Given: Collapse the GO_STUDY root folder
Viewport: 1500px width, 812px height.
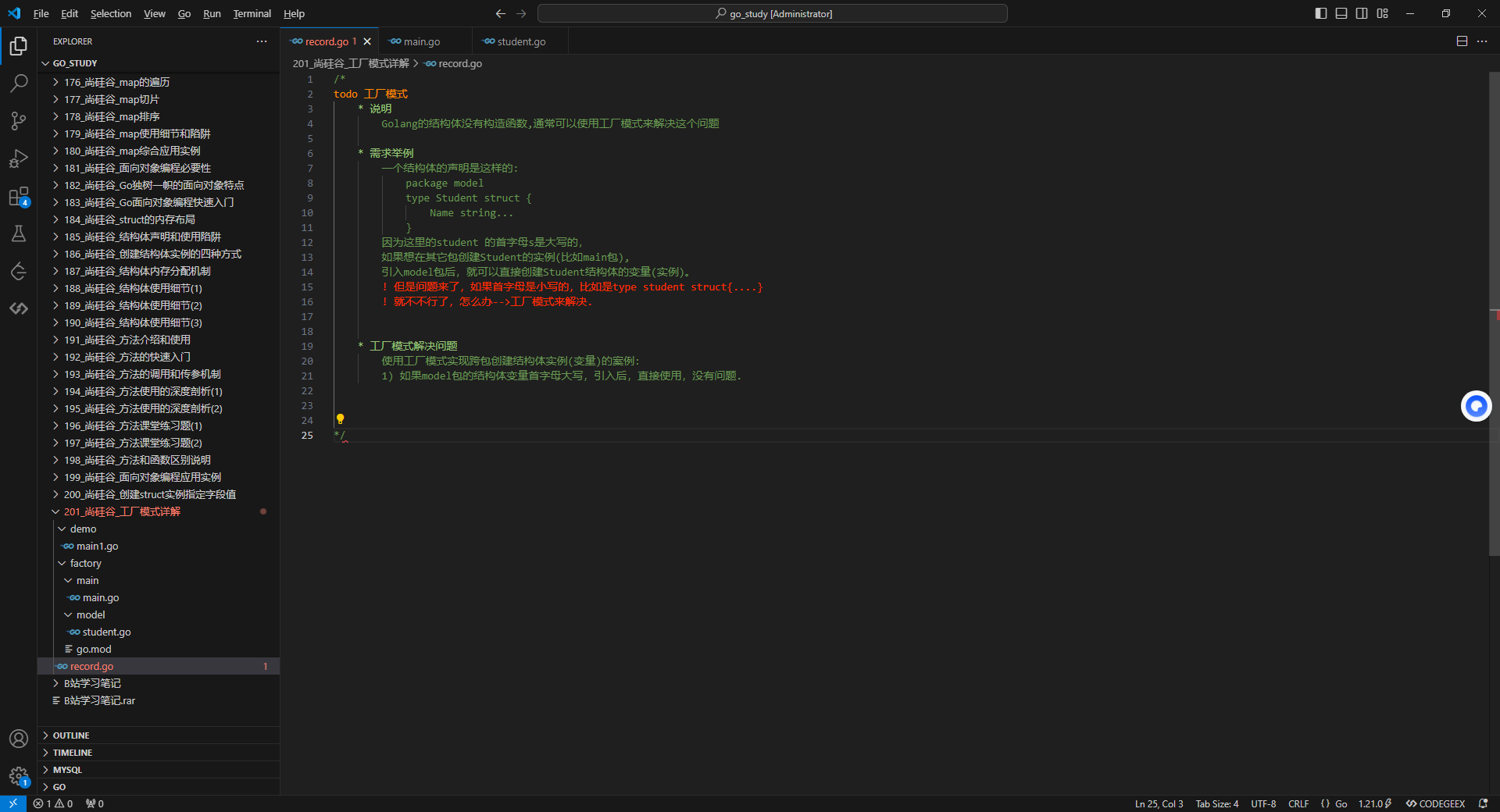Looking at the screenshot, I should tap(159, 63).
